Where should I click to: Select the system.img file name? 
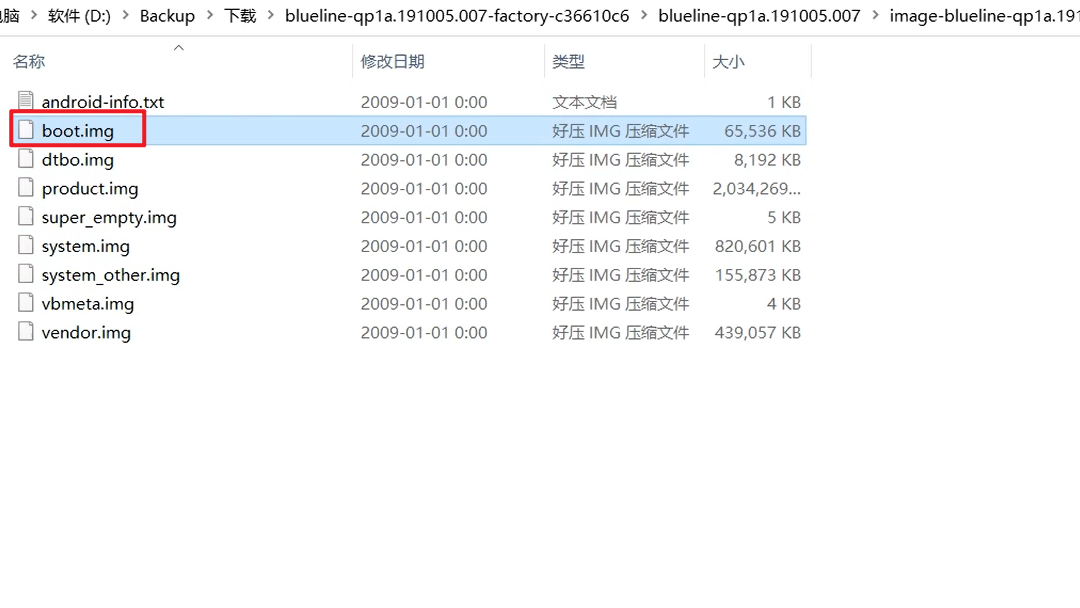[85, 247]
